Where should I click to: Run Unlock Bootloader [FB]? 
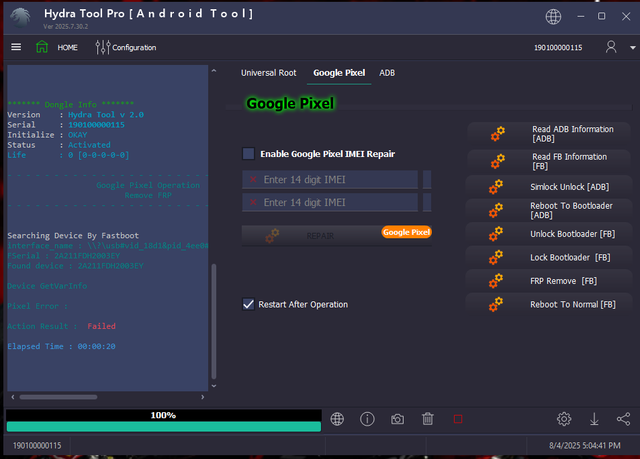click(549, 234)
